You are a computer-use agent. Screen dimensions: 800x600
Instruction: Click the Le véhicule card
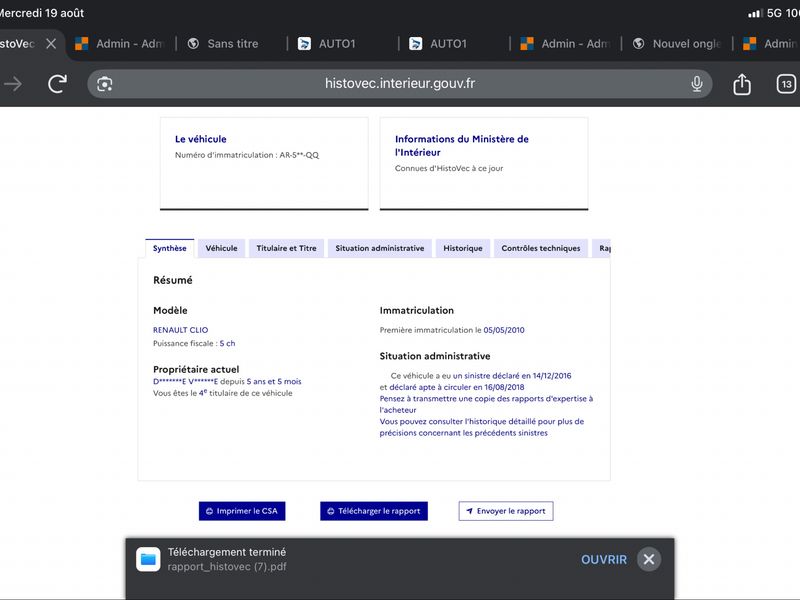264,163
